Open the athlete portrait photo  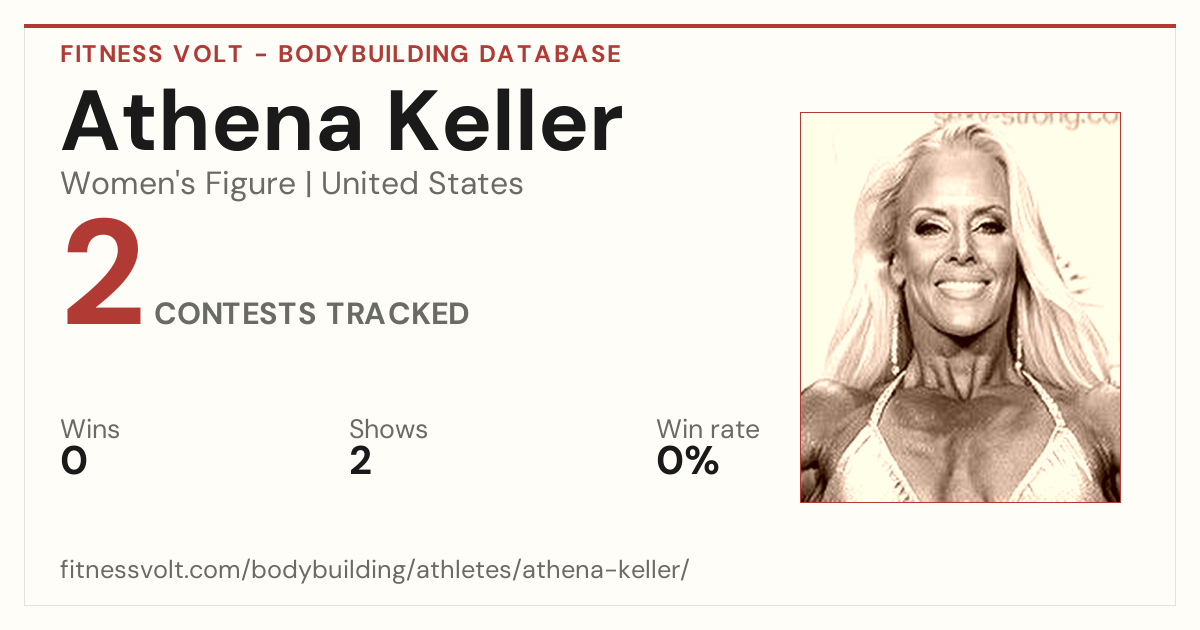(x=960, y=307)
